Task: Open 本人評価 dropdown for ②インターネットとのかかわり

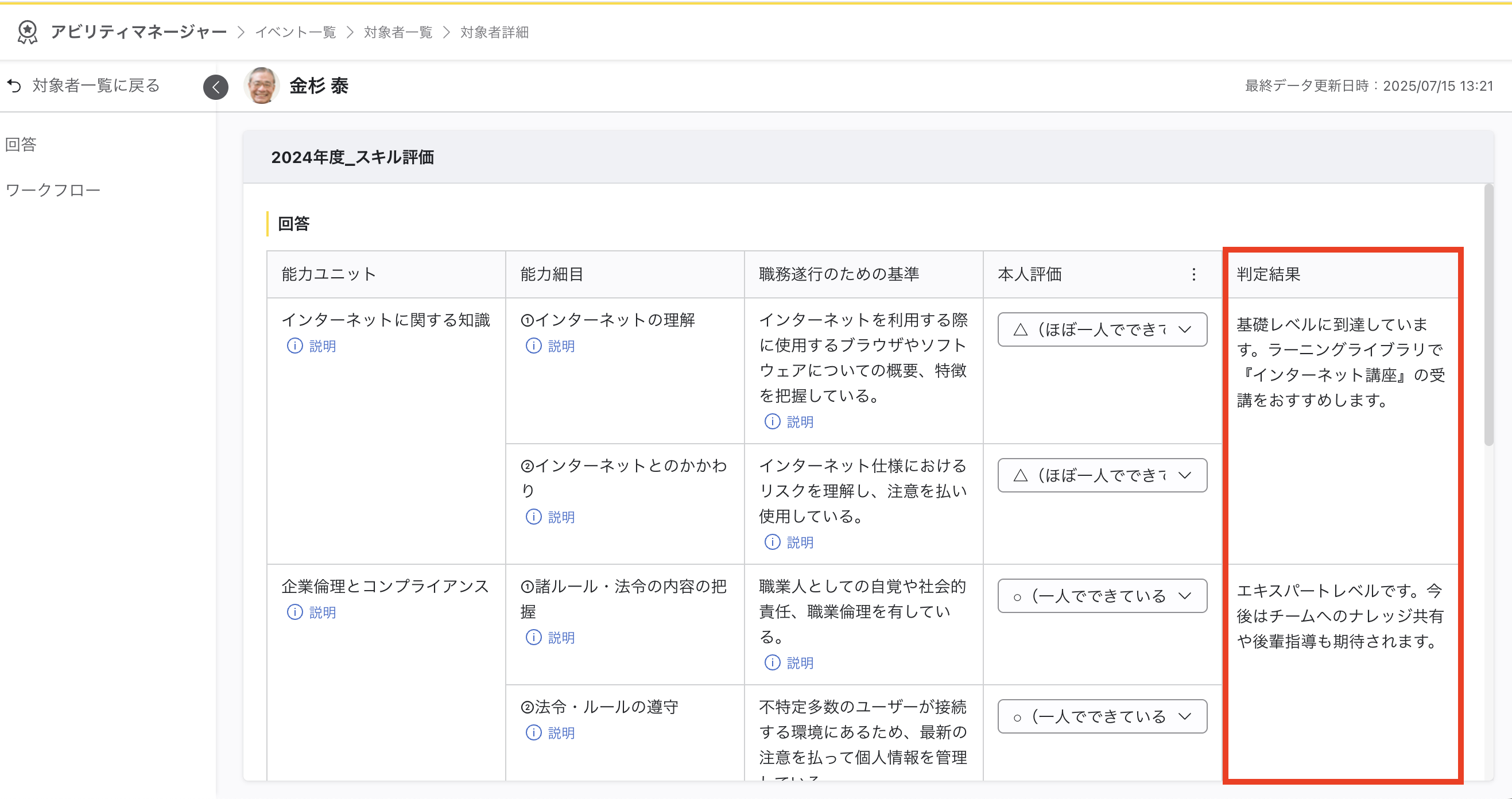Action: coord(1102,475)
